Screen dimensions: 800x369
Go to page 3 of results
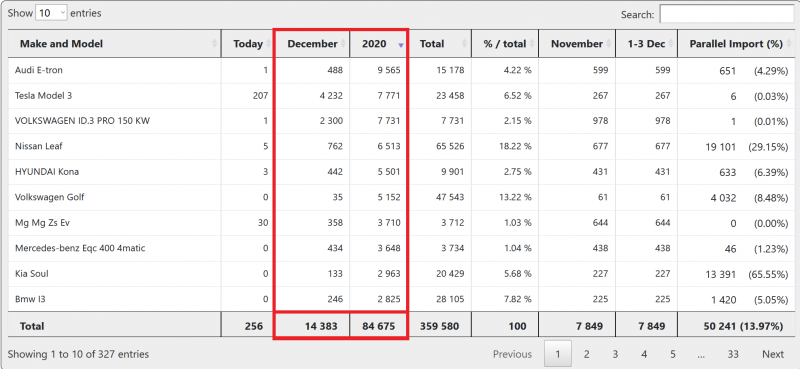(x=615, y=354)
